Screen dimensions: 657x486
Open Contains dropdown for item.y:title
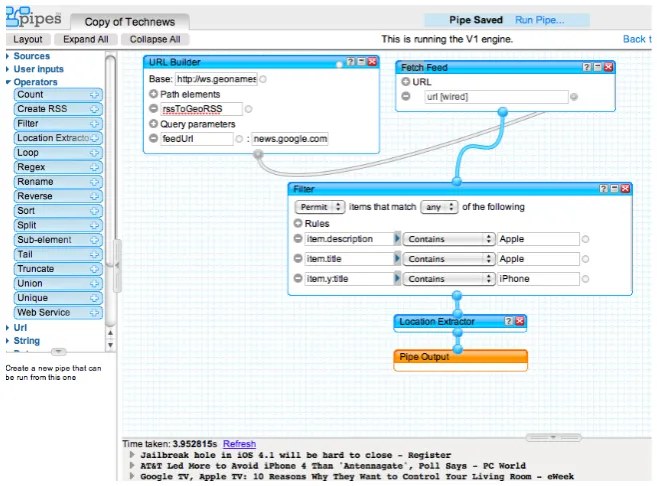point(449,279)
